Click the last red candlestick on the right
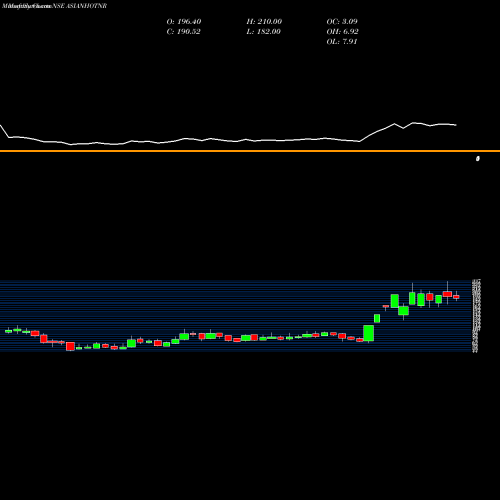Viewport: 500px width, 500px height. point(456,296)
